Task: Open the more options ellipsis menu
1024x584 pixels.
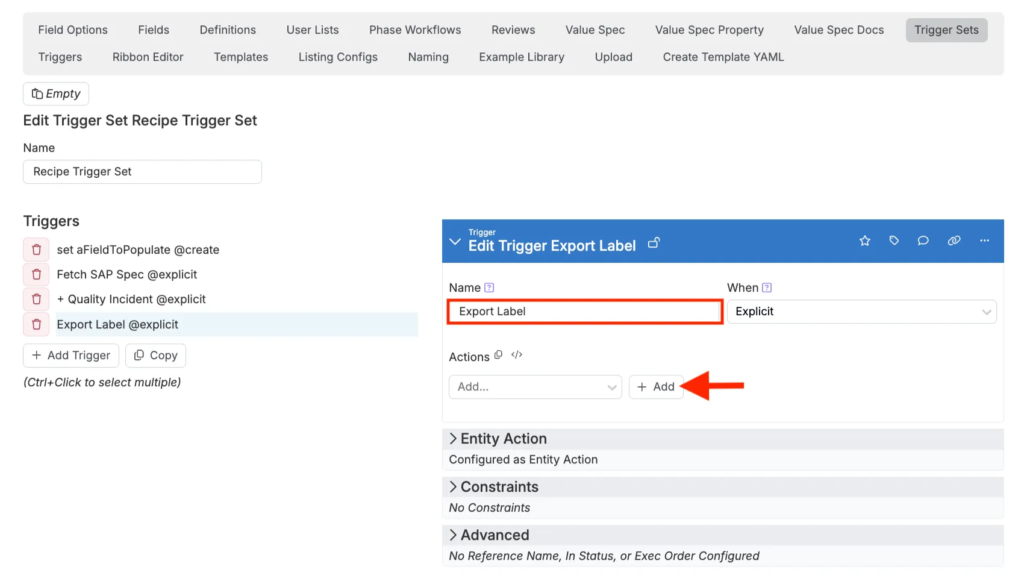Action: coord(984,241)
